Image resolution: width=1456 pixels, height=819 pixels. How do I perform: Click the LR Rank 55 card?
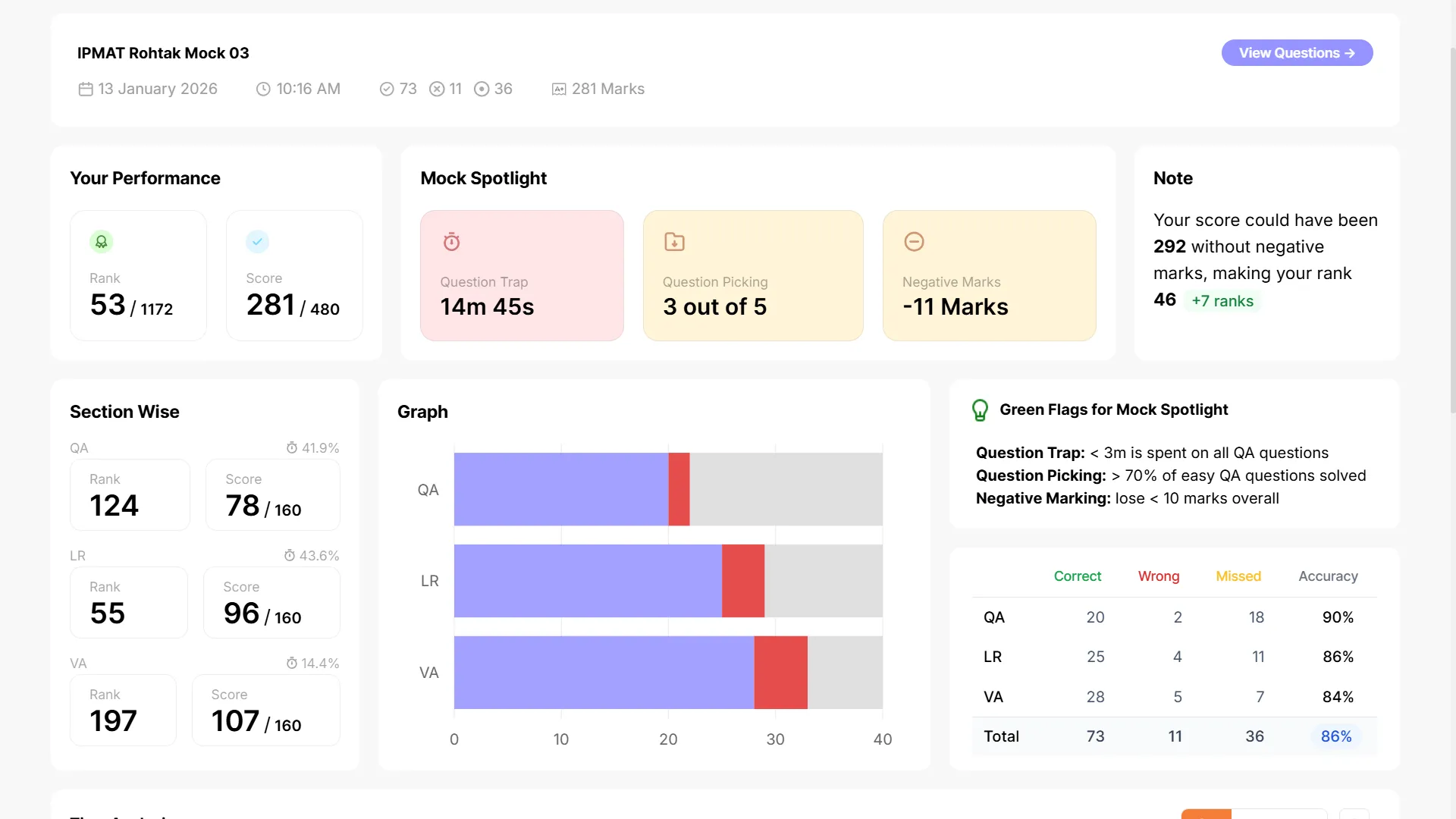coord(129,603)
